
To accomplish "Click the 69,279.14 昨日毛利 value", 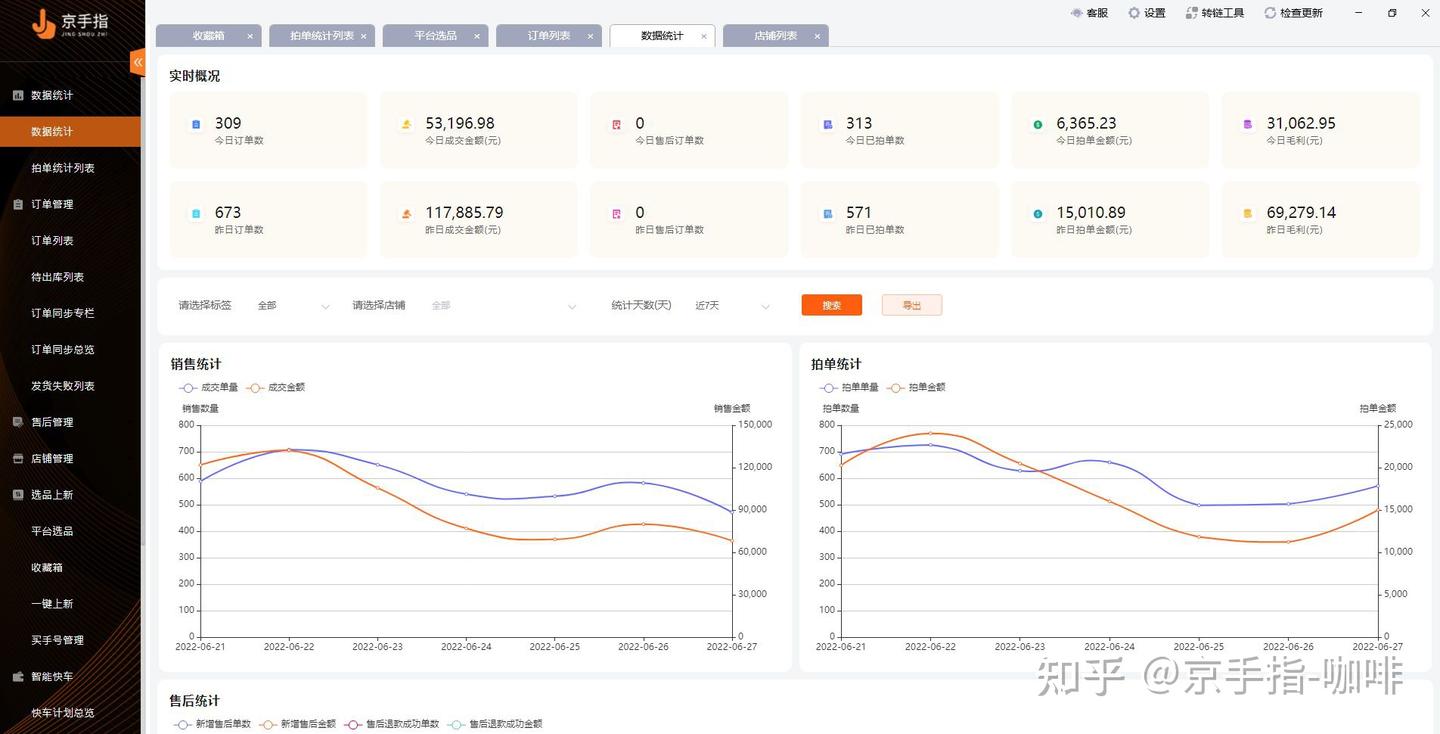I will point(1301,212).
